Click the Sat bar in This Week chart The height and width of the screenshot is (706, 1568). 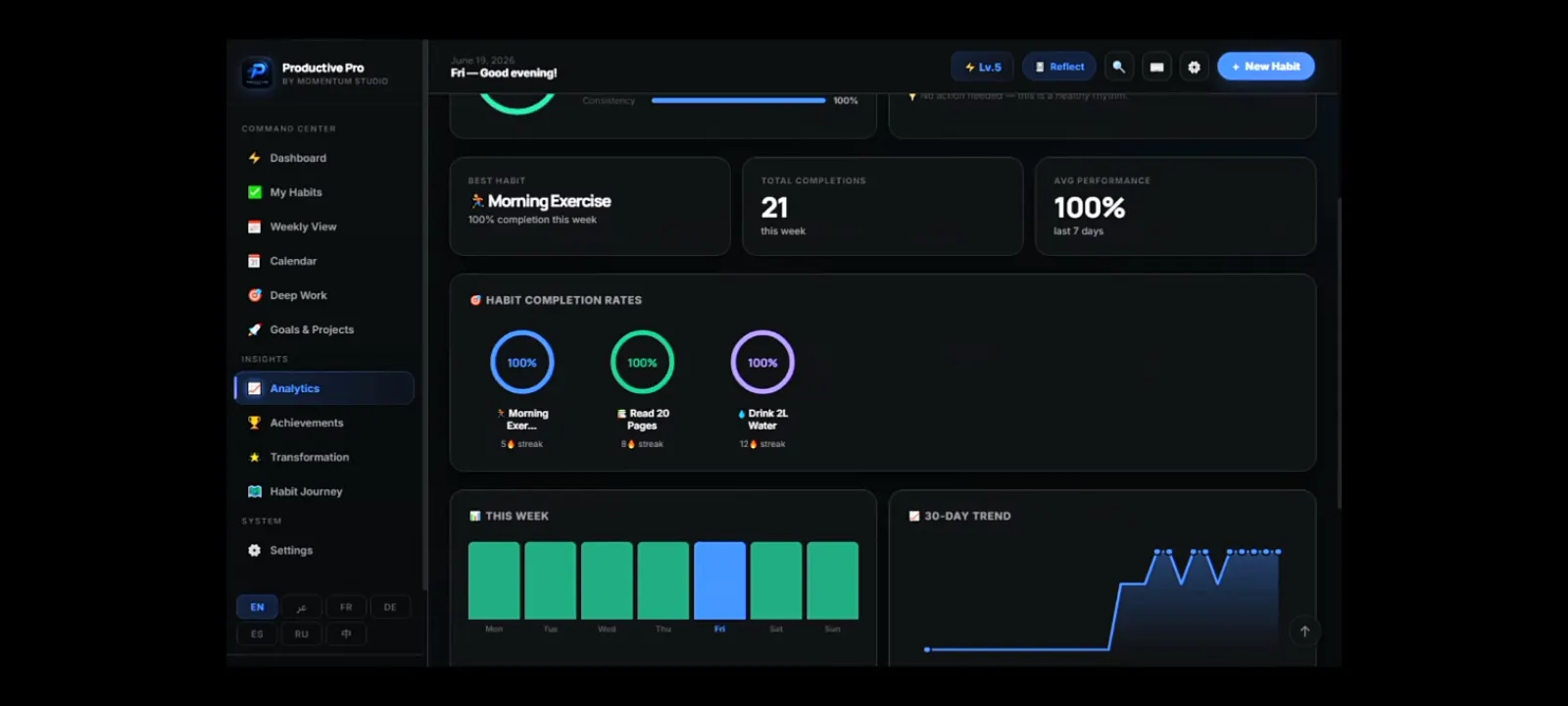(x=776, y=580)
